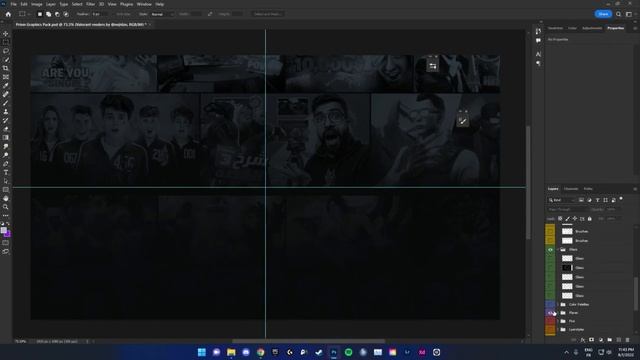The height and width of the screenshot is (360, 640).
Task: Select the Zoom tool
Action: (x=6, y=207)
